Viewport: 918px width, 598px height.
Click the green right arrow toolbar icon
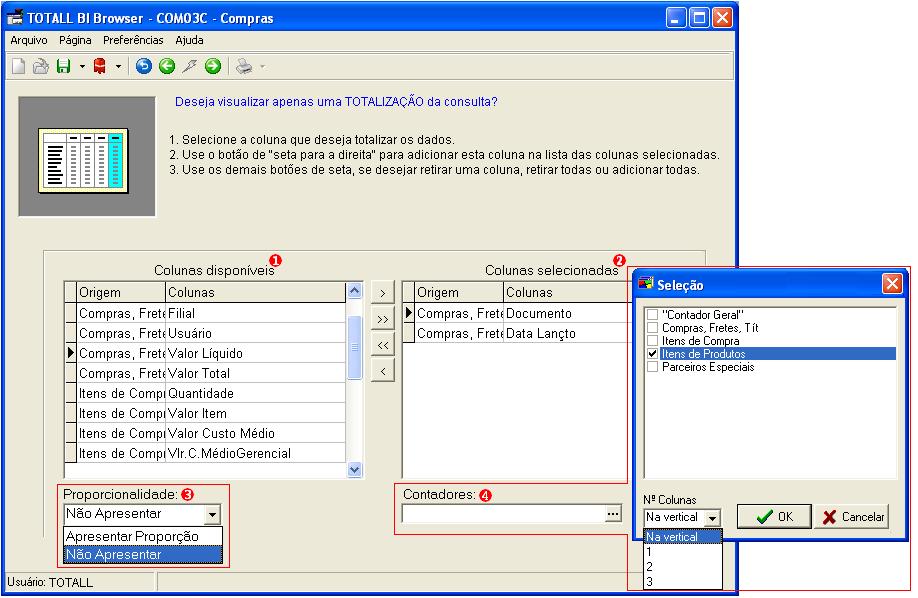point(213,66)
